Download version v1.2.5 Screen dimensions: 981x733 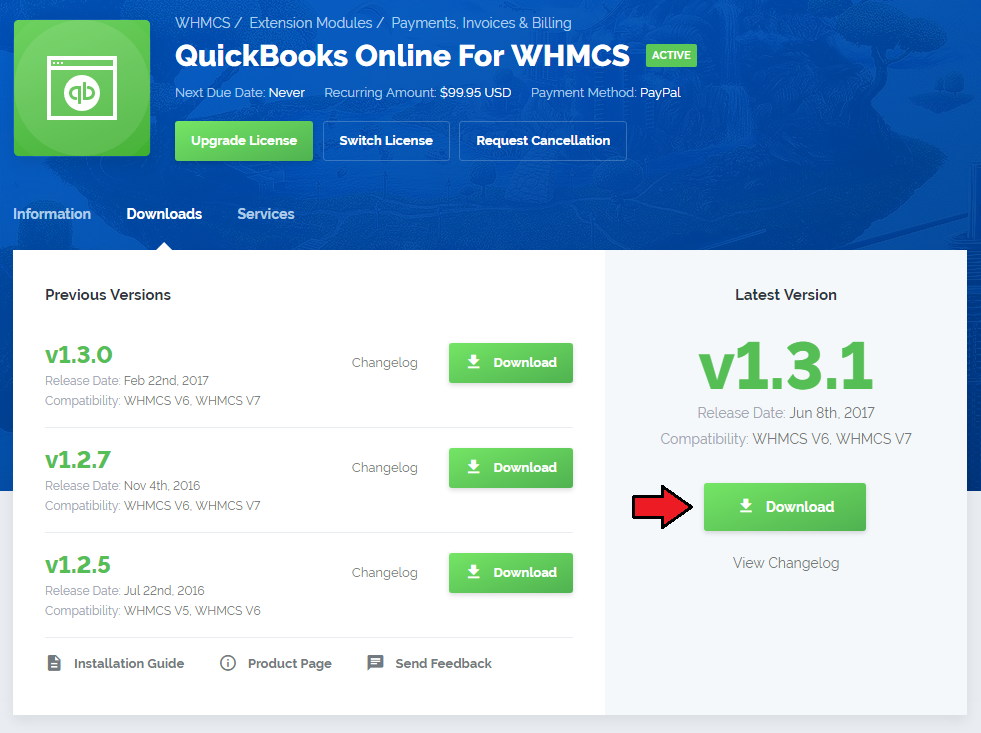511,573
